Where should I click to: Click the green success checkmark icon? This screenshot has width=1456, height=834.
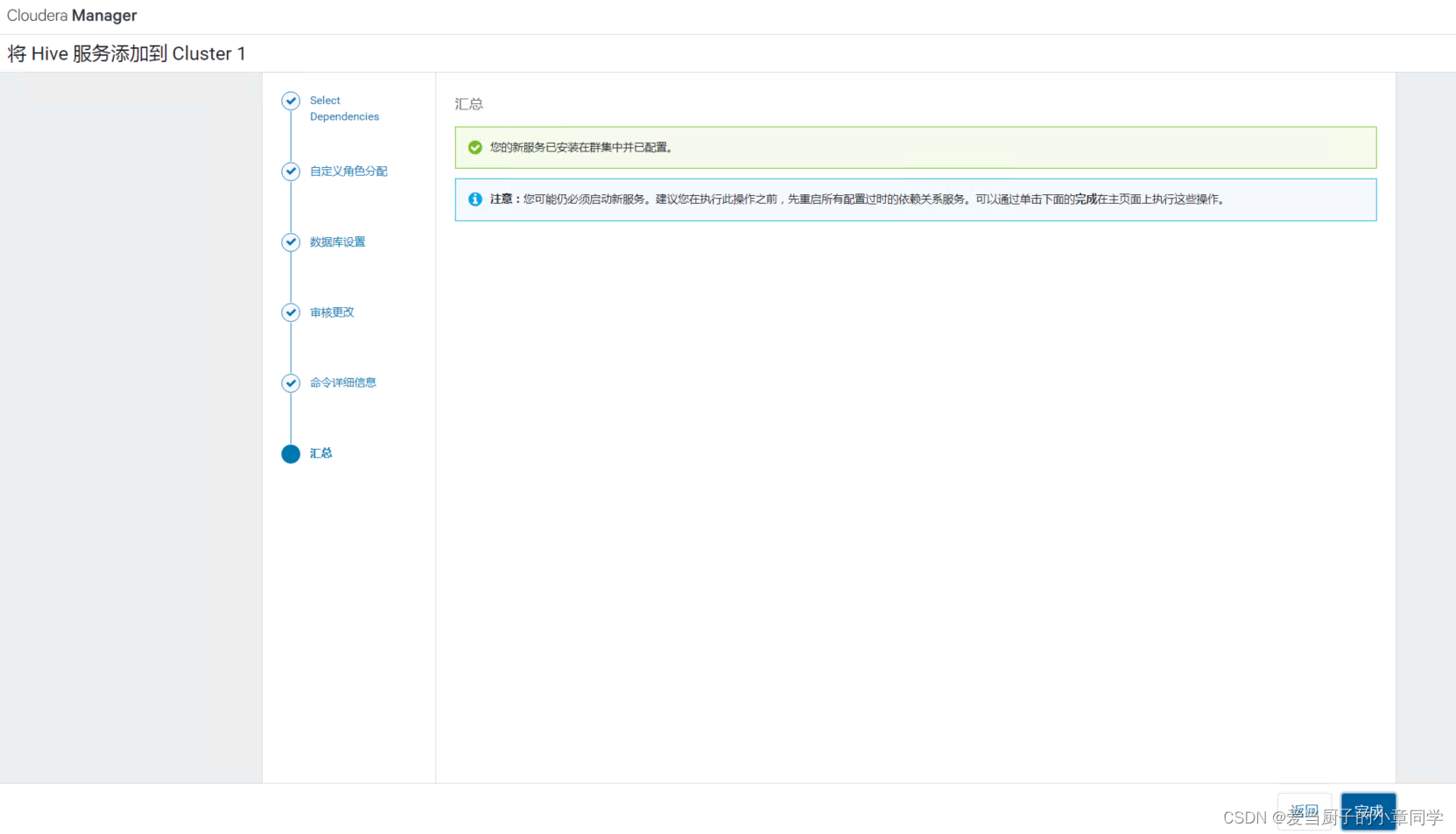tap(475, 148)
